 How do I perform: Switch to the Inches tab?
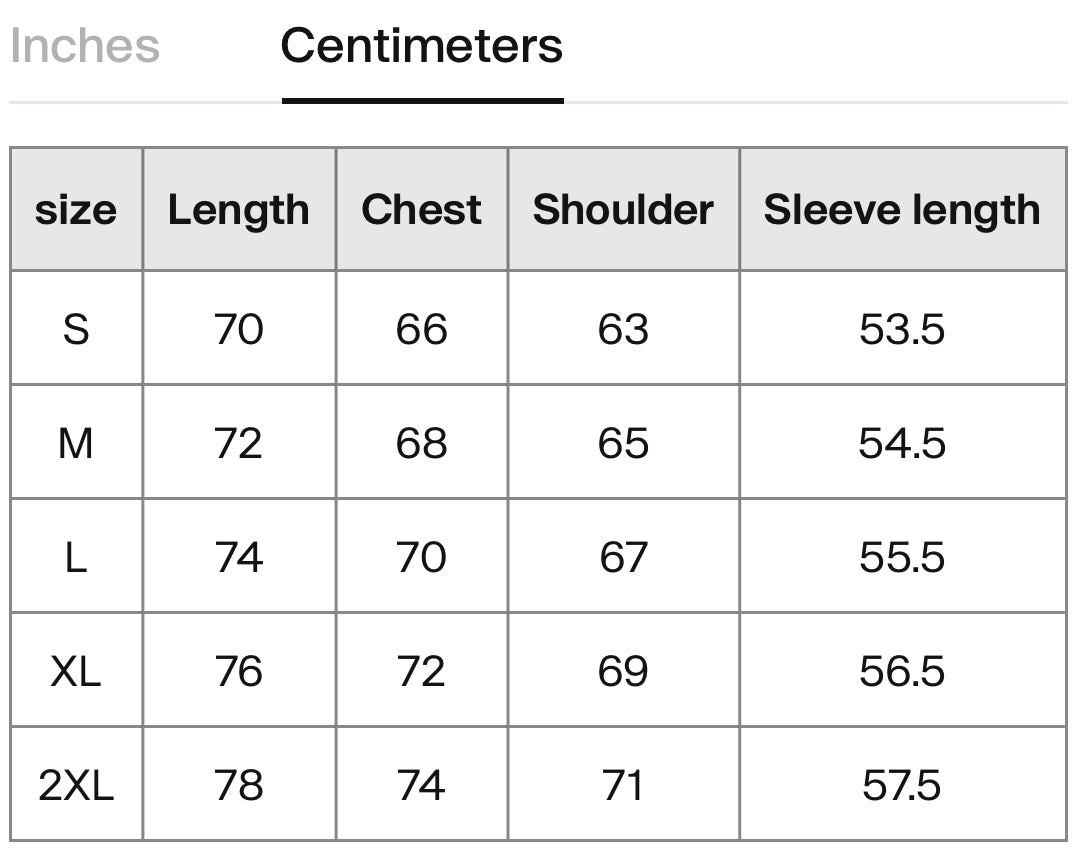85,46
